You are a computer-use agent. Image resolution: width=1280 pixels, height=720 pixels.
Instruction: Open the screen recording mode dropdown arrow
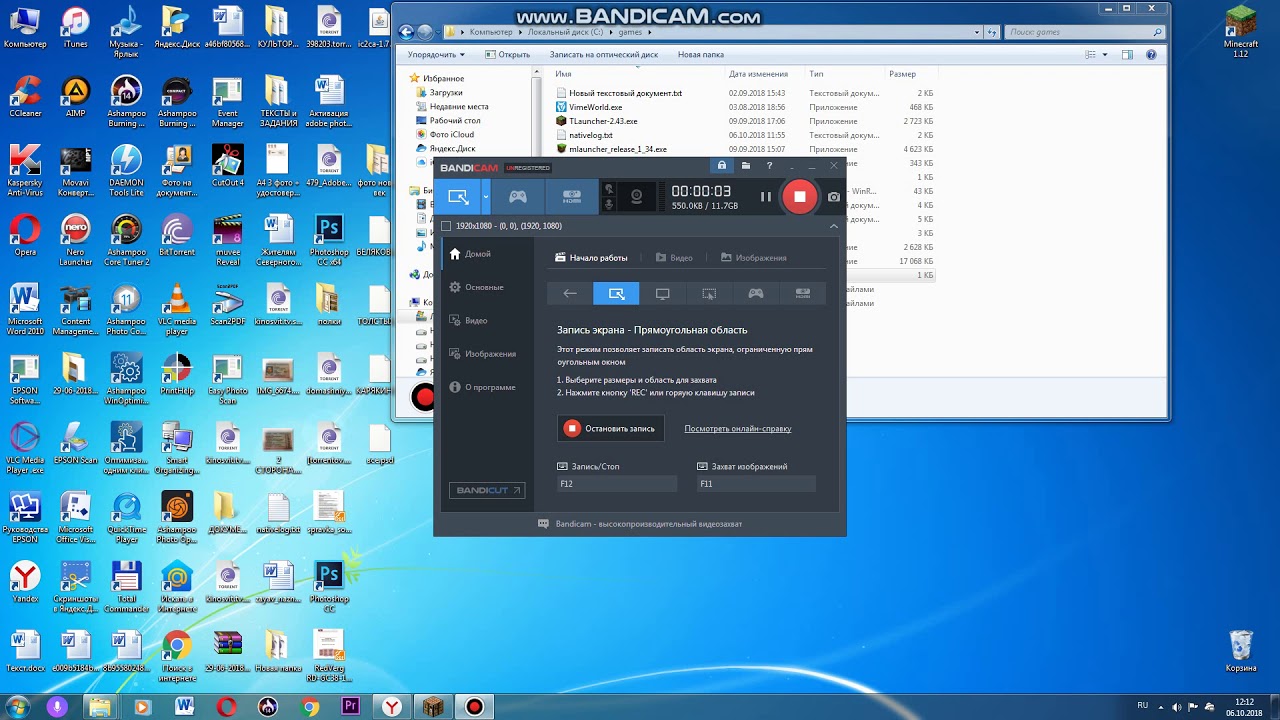[x=486, y=197]
